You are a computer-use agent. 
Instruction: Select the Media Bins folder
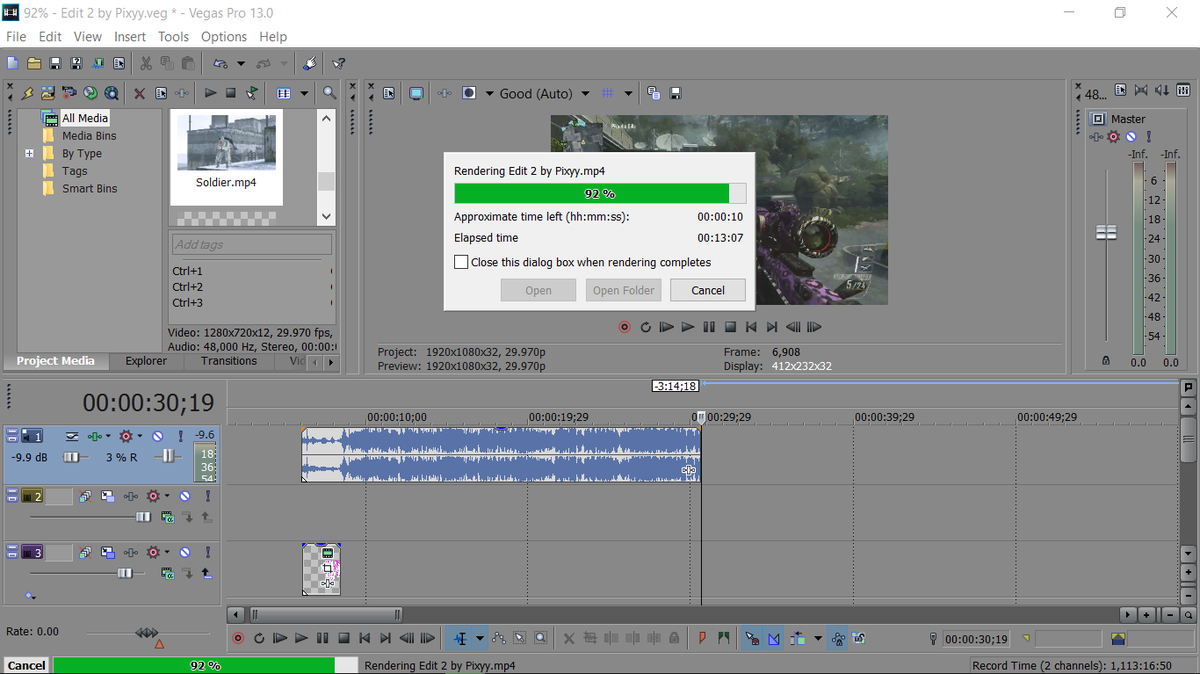pyautogui.click(x=89, y=136)
